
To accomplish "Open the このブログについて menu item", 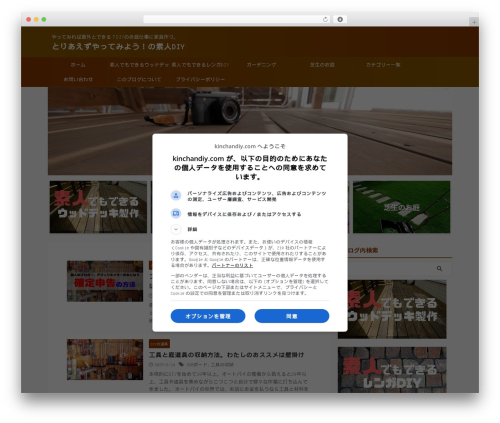I will [139, 79].
